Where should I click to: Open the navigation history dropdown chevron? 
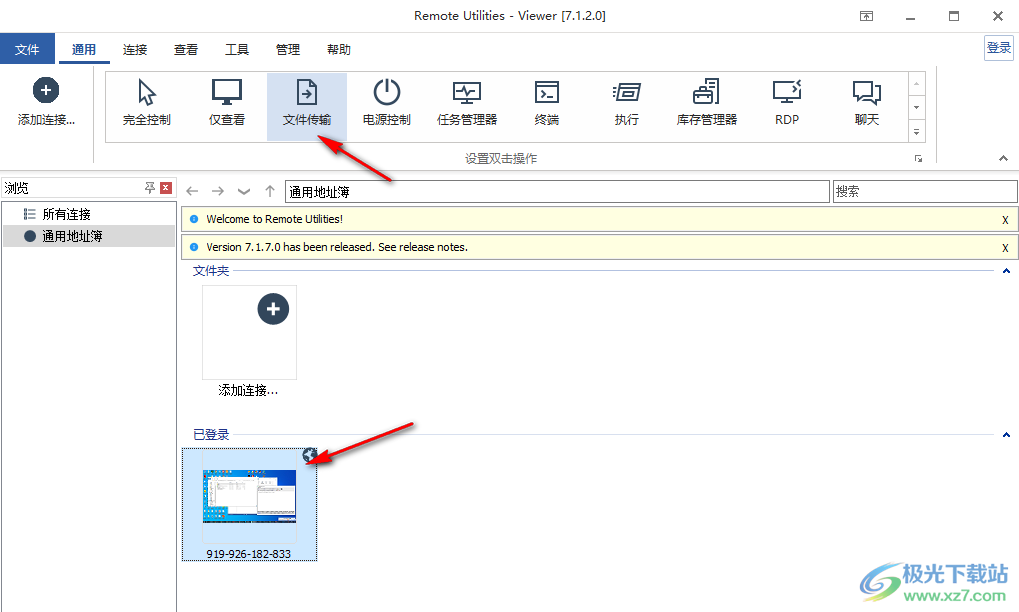pos(244,191)
